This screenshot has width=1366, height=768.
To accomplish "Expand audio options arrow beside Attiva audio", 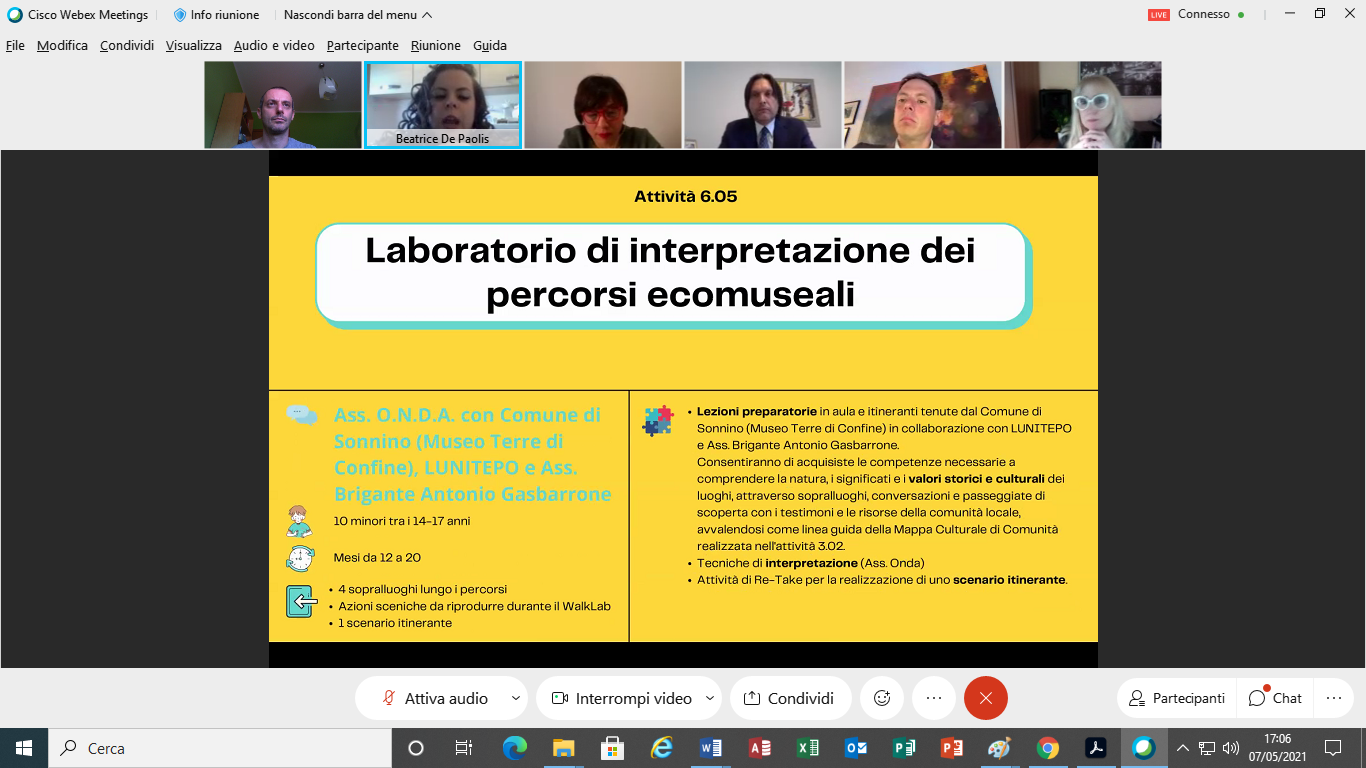I will 516,698.
